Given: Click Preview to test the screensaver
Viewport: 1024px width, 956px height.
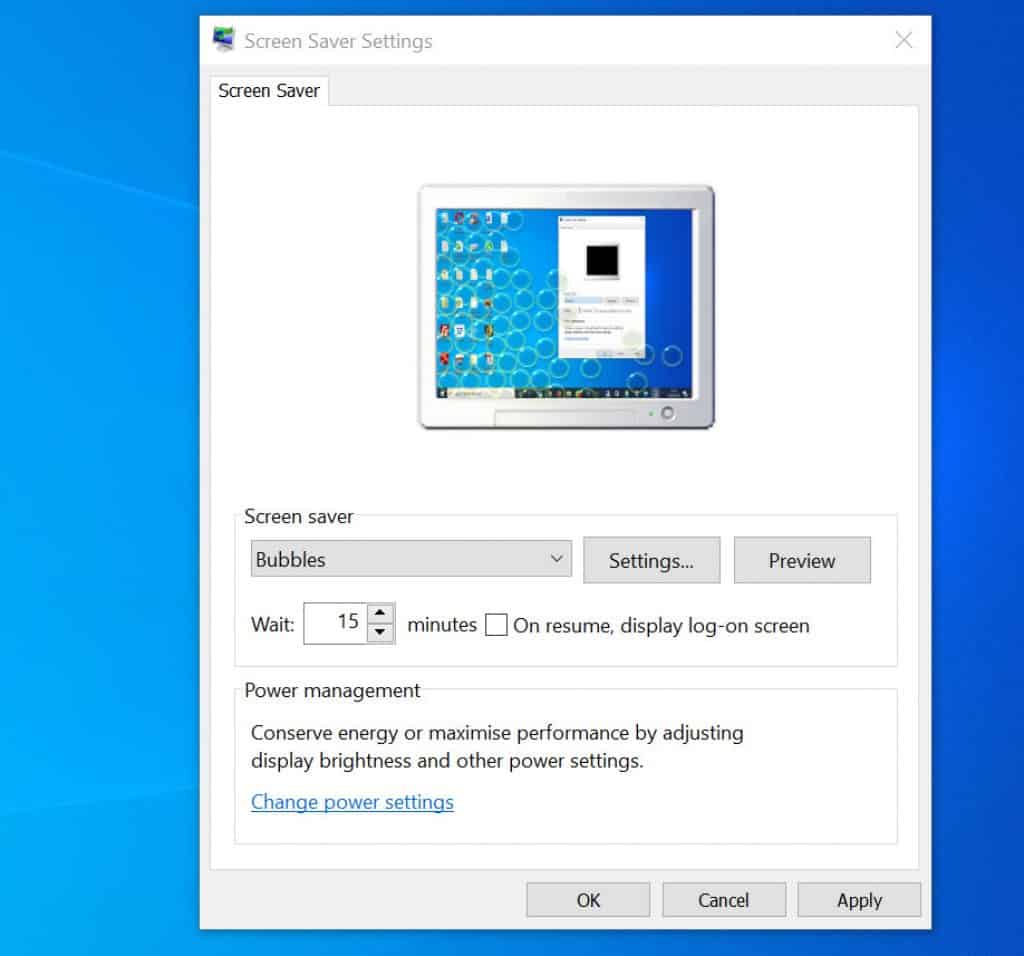Looking at the screenshot, I should tap(802, 560).
